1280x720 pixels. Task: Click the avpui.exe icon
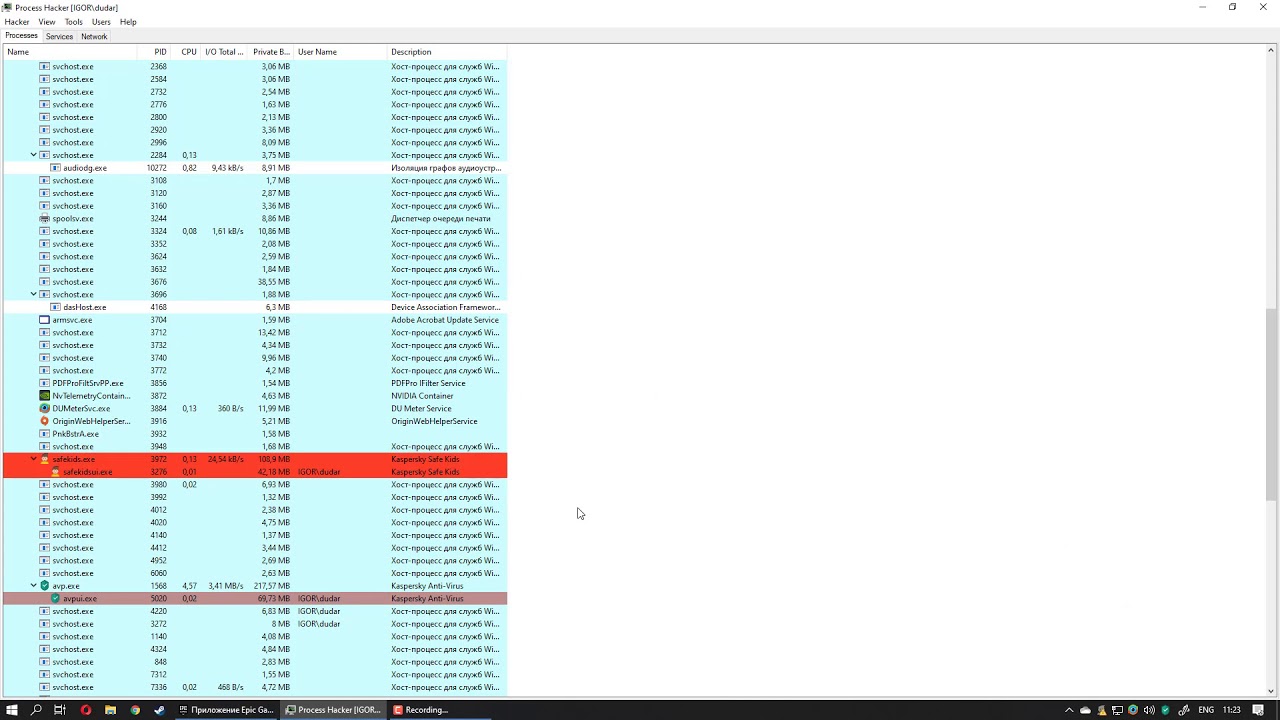click(55, 598)
